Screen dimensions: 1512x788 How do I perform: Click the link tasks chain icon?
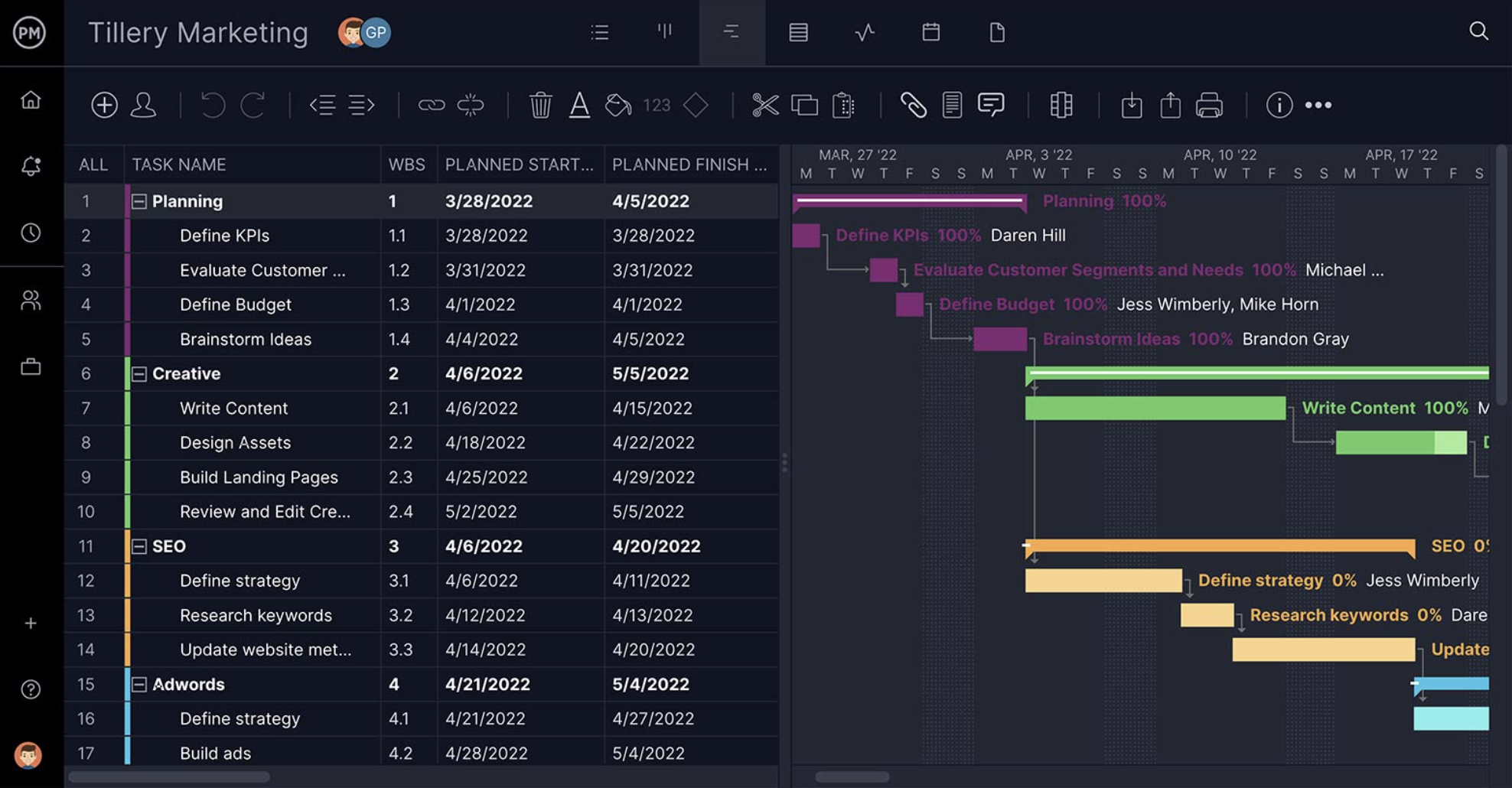tap(432, 105)
